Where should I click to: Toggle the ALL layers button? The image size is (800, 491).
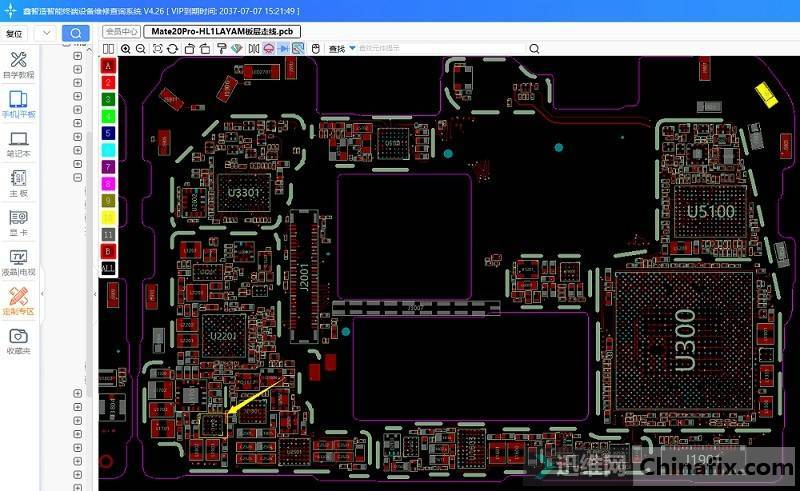point(108,269)
